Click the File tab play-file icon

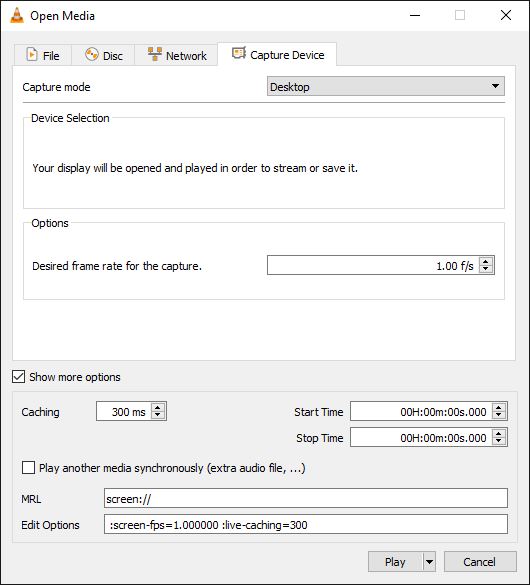[32, 55]
